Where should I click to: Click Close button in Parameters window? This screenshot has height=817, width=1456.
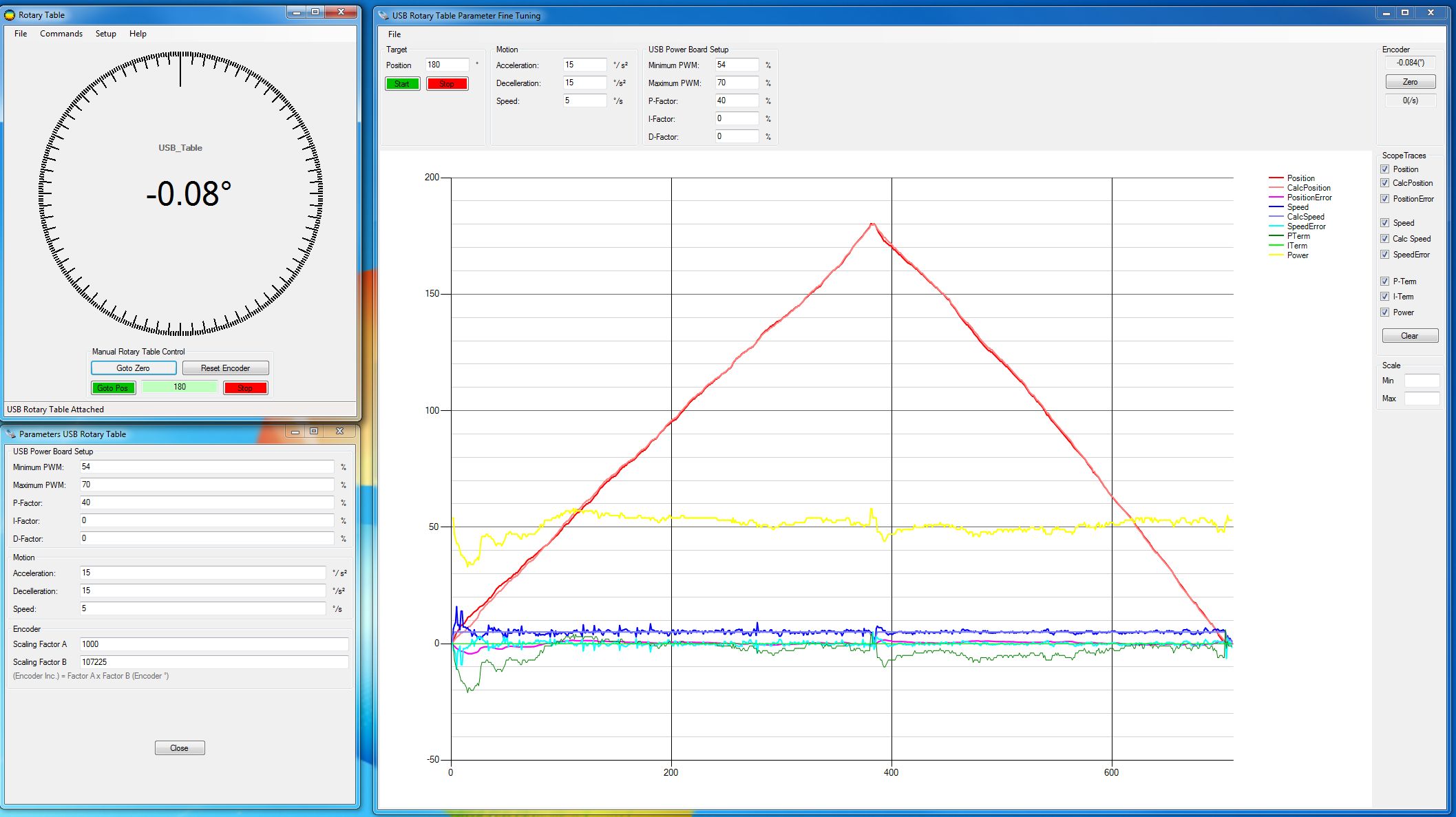[179, 748]
